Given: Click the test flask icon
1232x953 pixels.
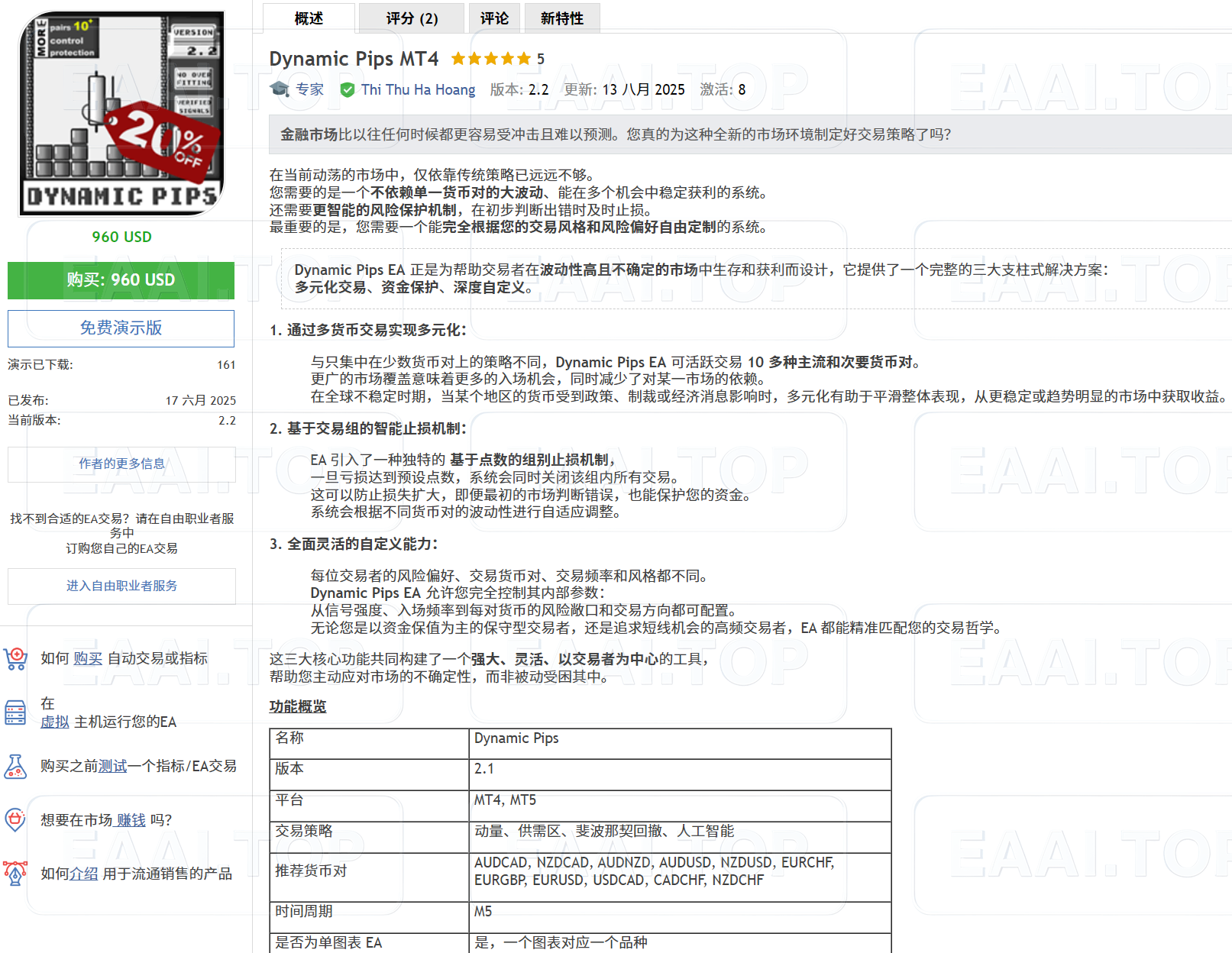Looking at the screenshot, I should coord(15,766).
